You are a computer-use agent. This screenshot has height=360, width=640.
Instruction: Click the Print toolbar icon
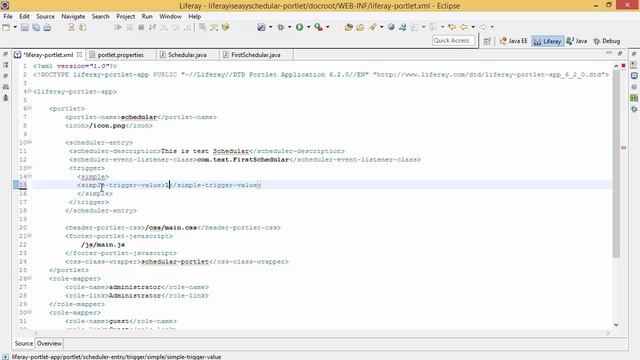[47, 27]
